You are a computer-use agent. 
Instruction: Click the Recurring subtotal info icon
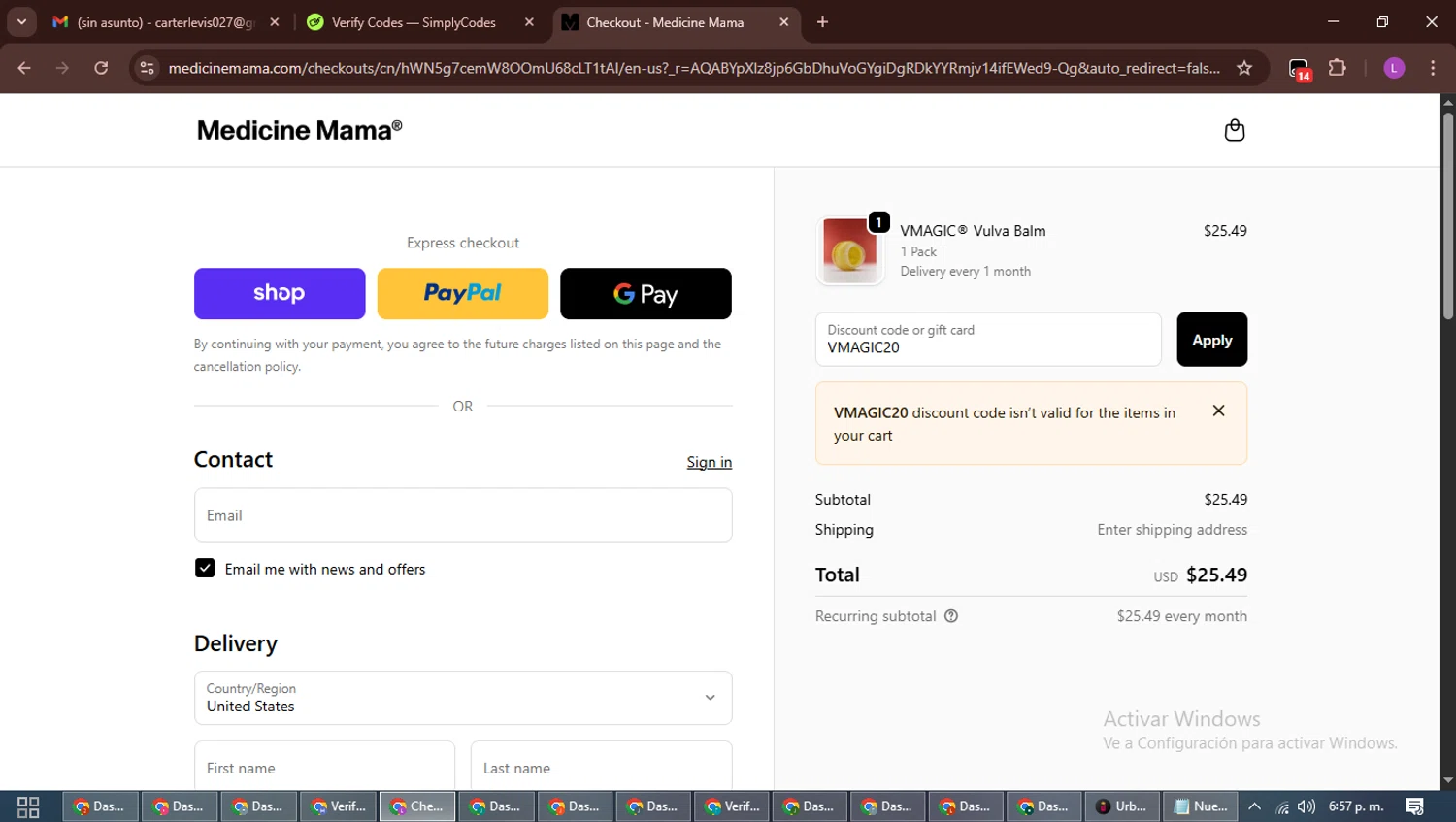pos(951,616)
